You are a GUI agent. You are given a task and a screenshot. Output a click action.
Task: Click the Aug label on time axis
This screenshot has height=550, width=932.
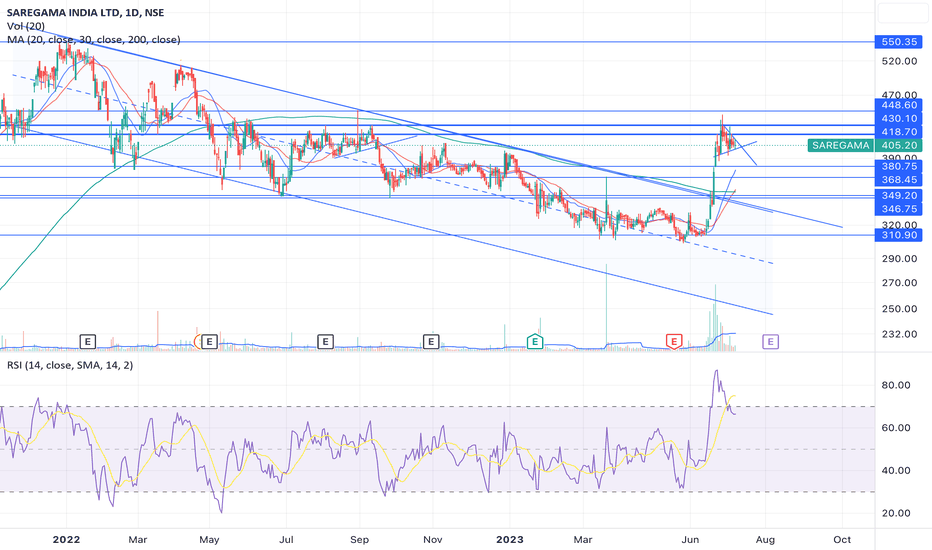pyautogui.click(x=765, y=540)
